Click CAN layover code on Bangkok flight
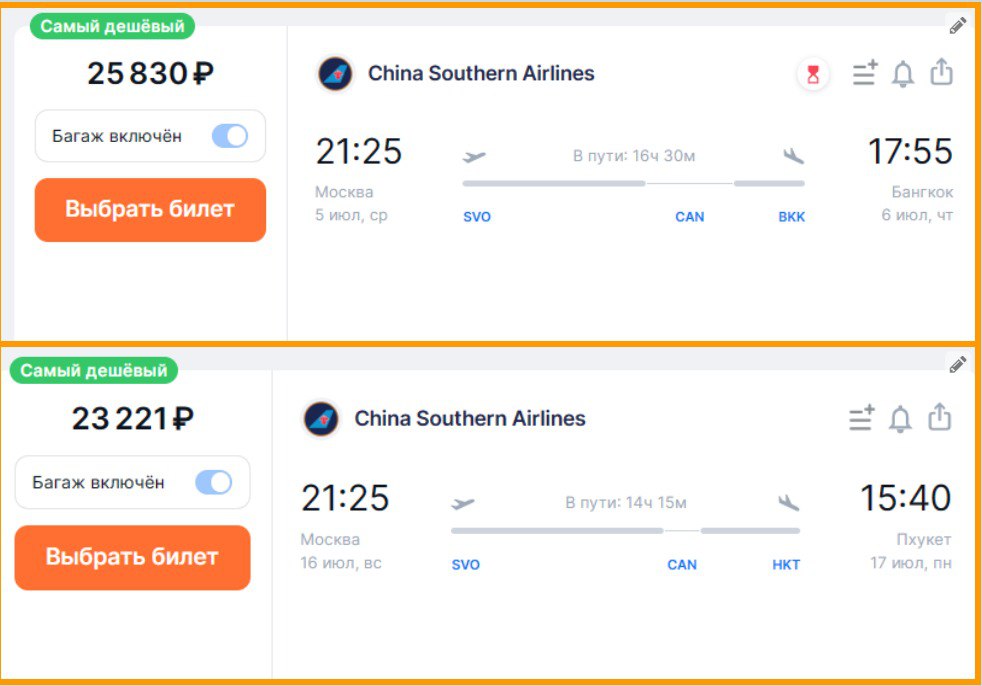 [690, 217]
